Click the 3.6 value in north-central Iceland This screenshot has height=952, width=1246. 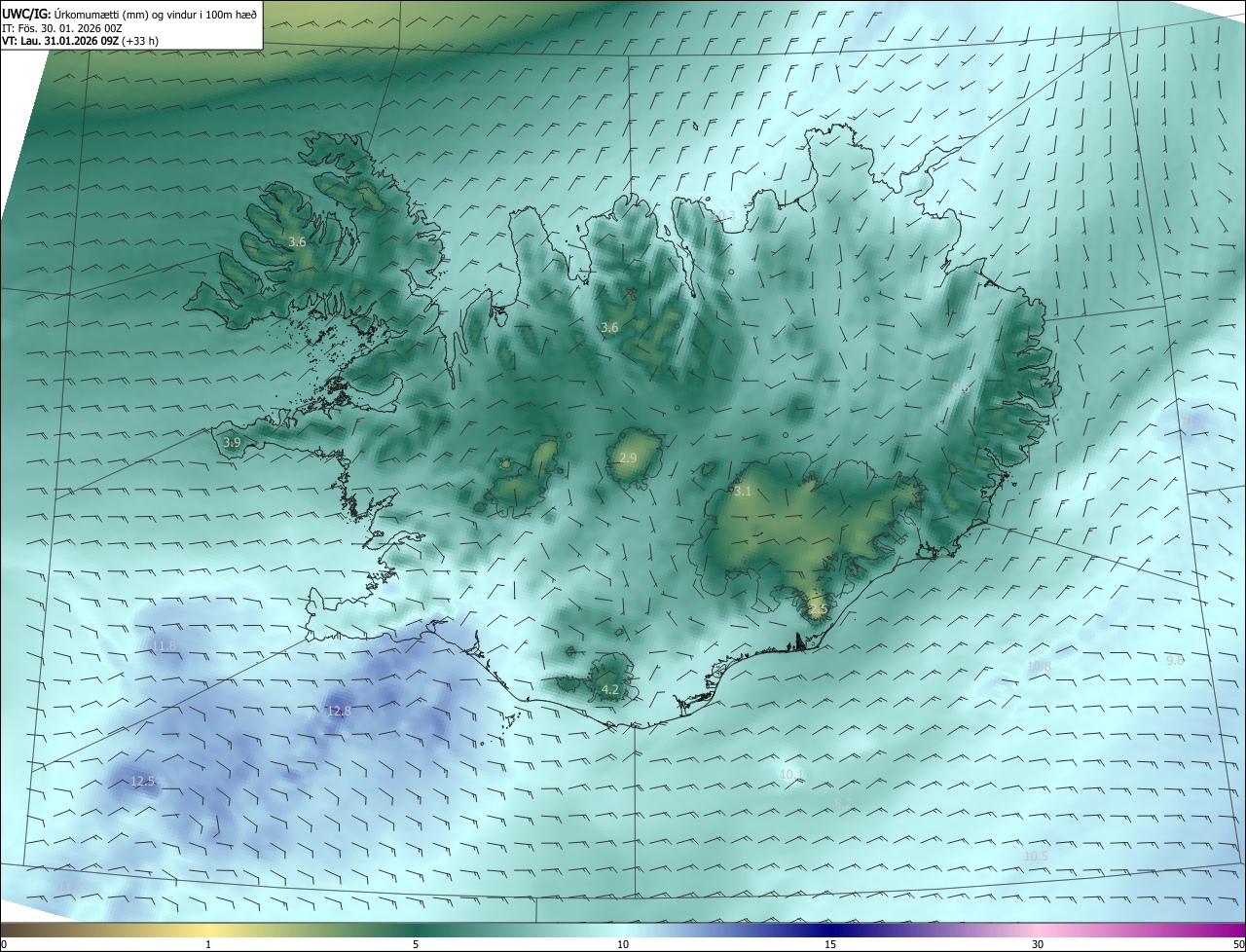(609, 328)
